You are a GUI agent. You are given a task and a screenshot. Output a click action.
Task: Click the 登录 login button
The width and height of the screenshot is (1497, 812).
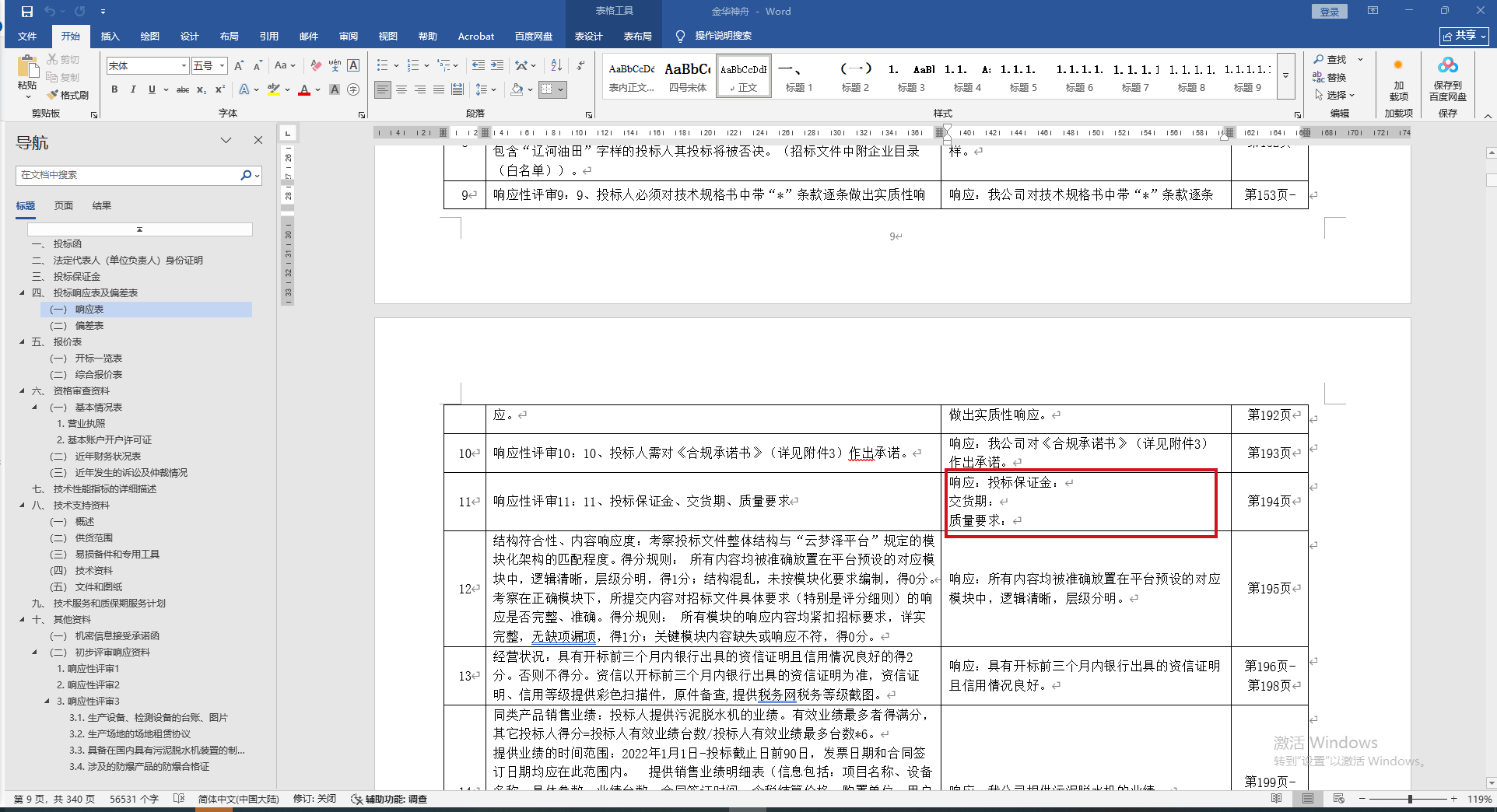click(x=1329, y=12)
